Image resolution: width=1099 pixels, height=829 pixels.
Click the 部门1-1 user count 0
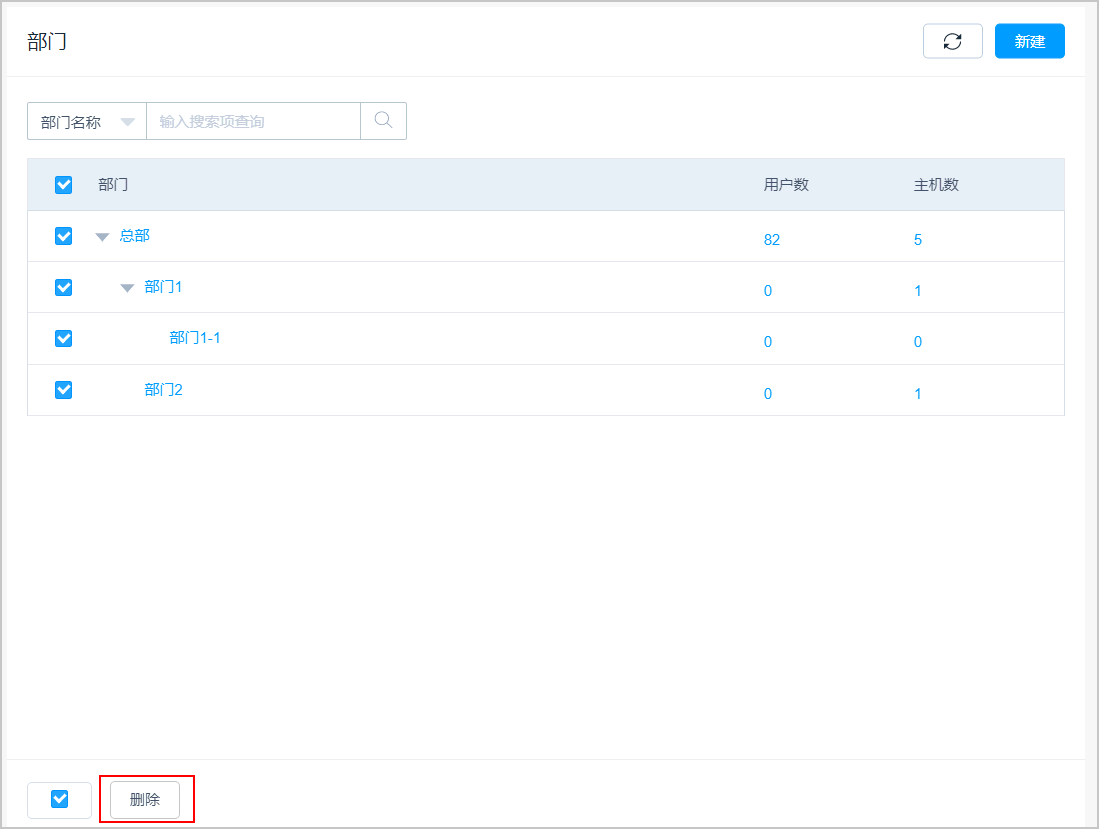click(767, 342)
